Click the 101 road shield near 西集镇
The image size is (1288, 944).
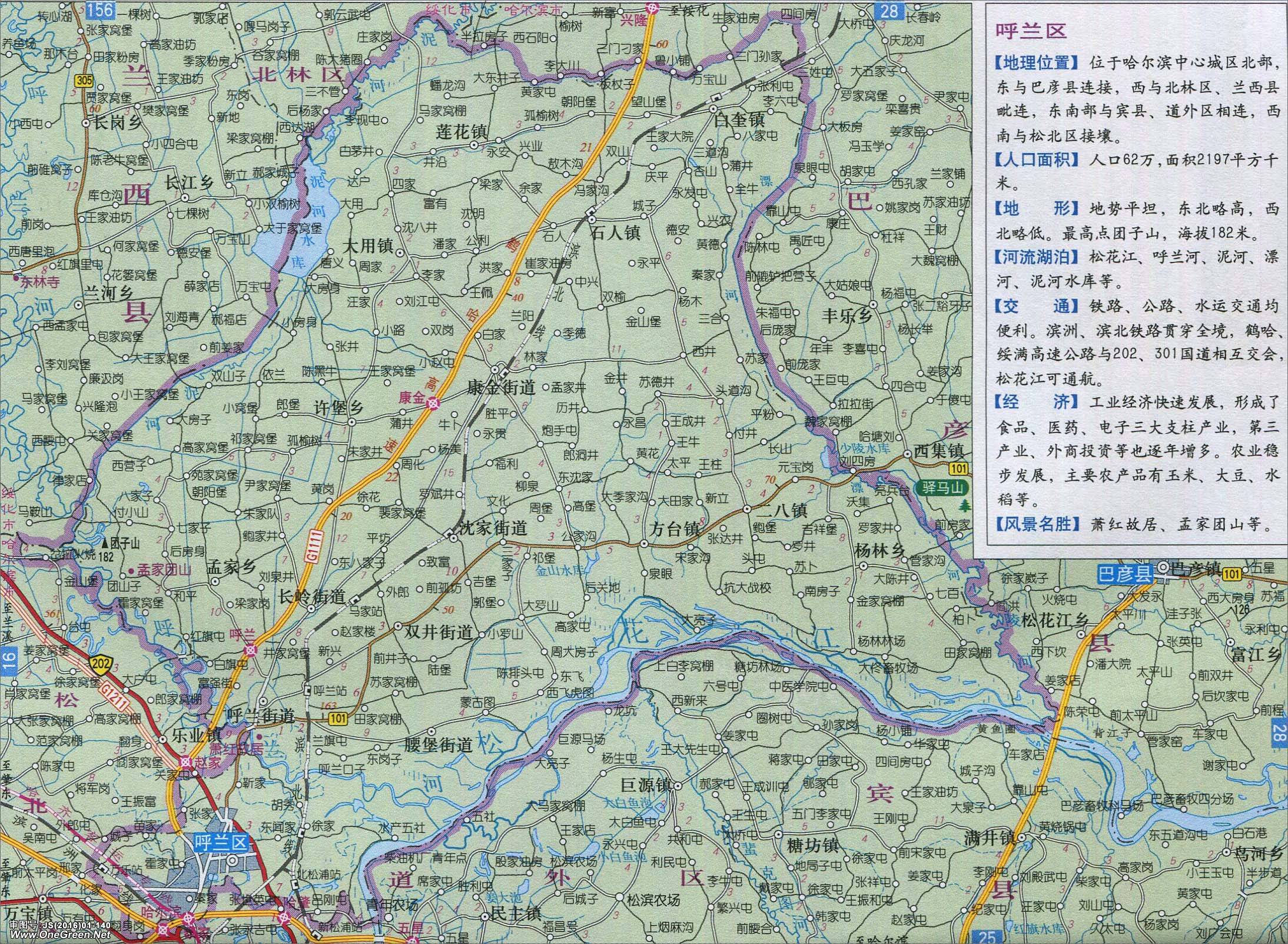click(x=958, y=469)
